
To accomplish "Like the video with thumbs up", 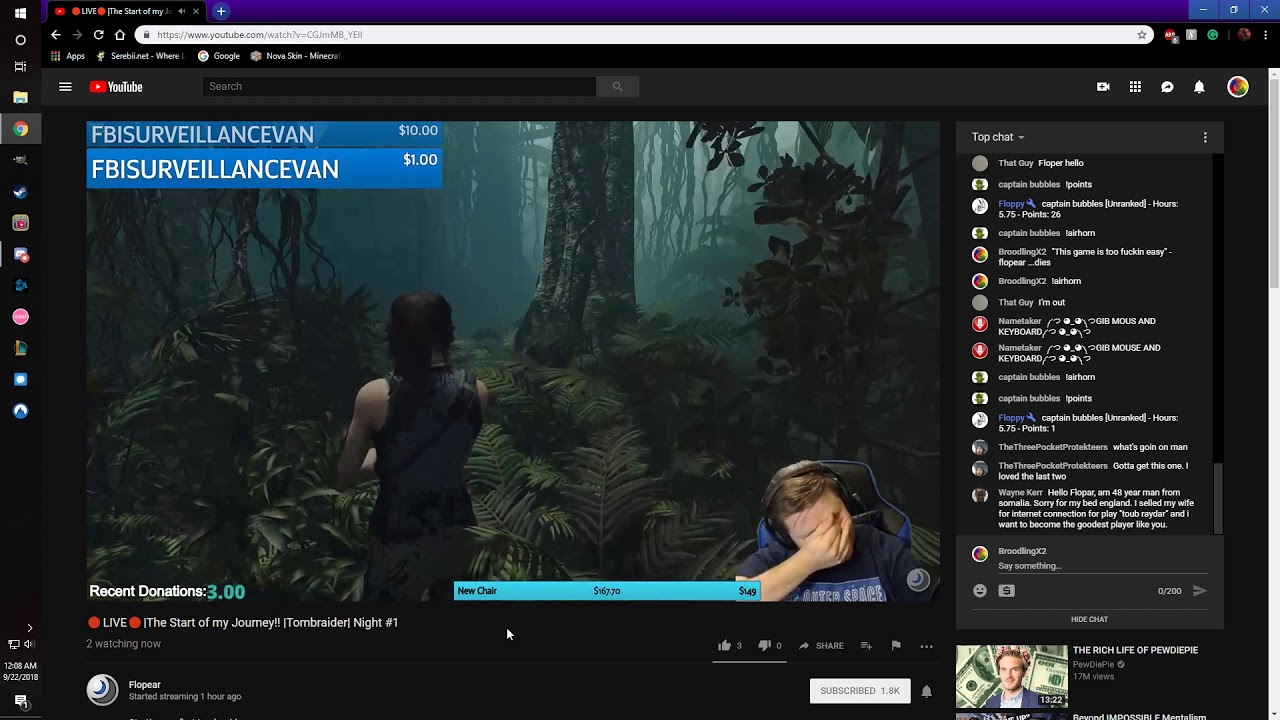I will coord(725,646).
